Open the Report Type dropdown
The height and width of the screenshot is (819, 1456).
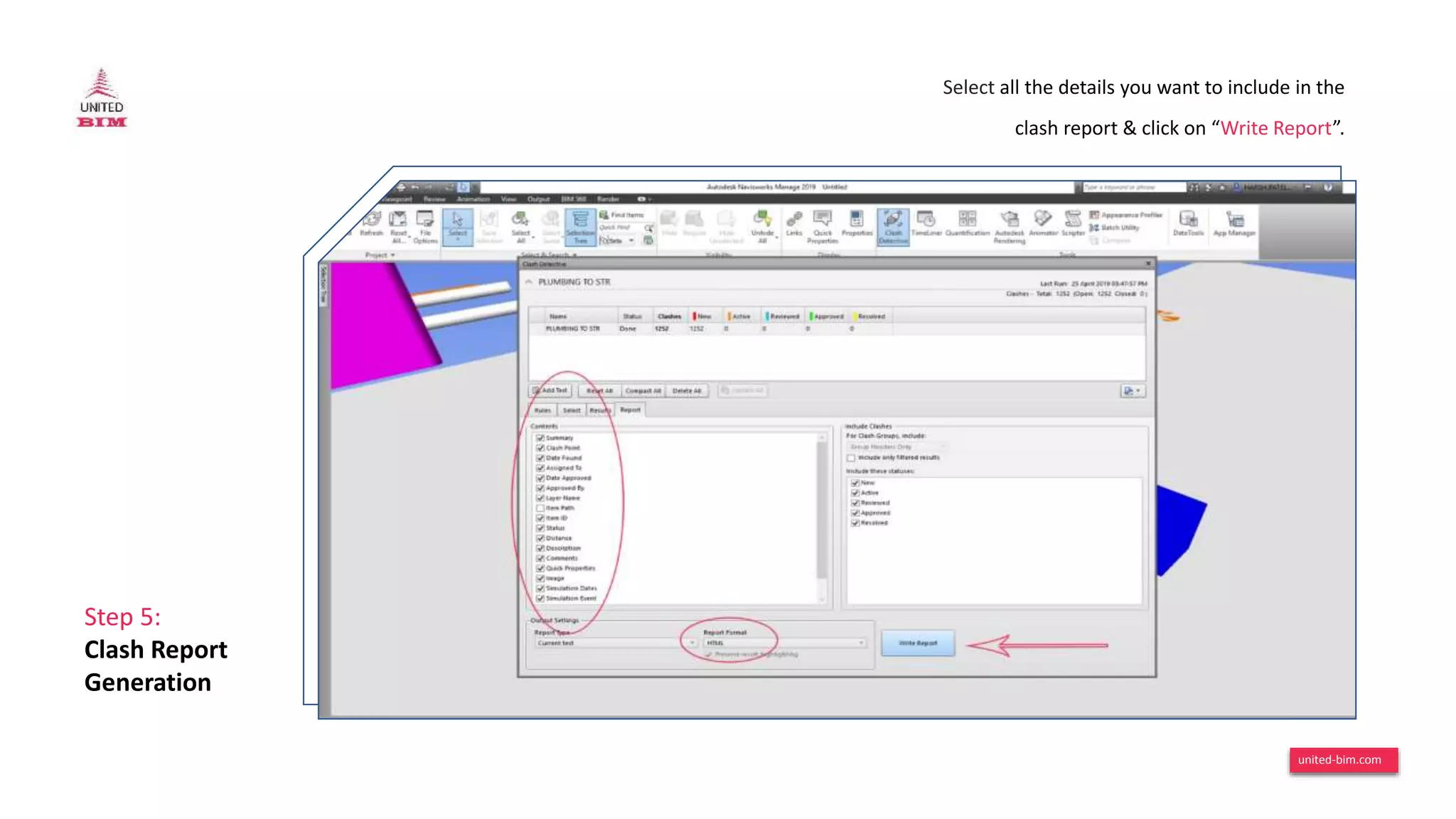coord(616,643)
